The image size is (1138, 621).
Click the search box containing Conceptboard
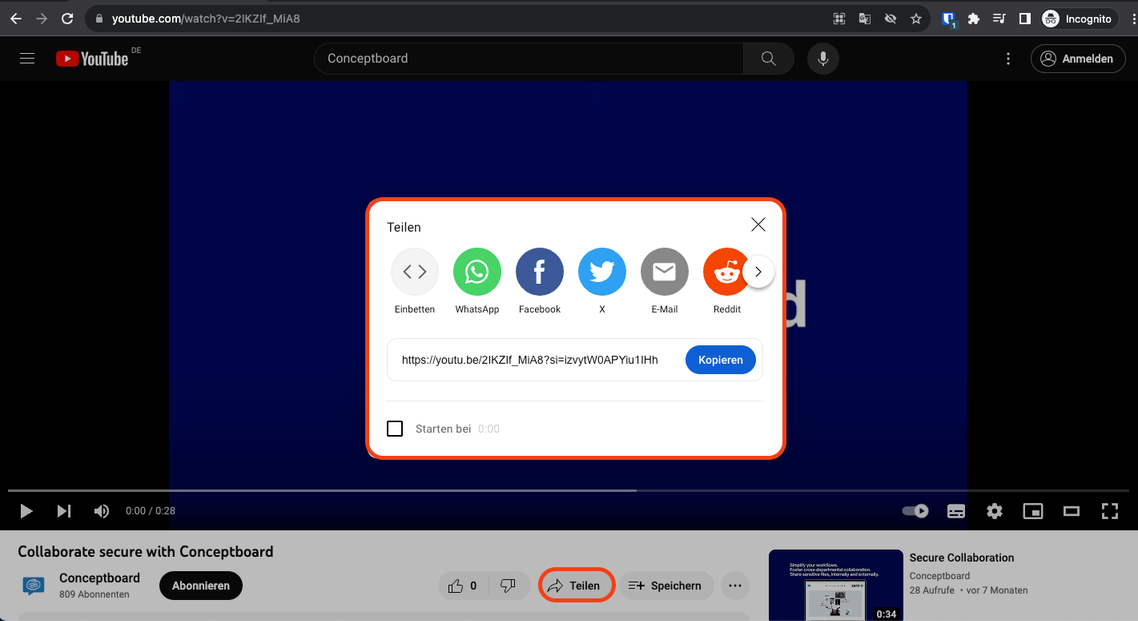click(528, 59)
